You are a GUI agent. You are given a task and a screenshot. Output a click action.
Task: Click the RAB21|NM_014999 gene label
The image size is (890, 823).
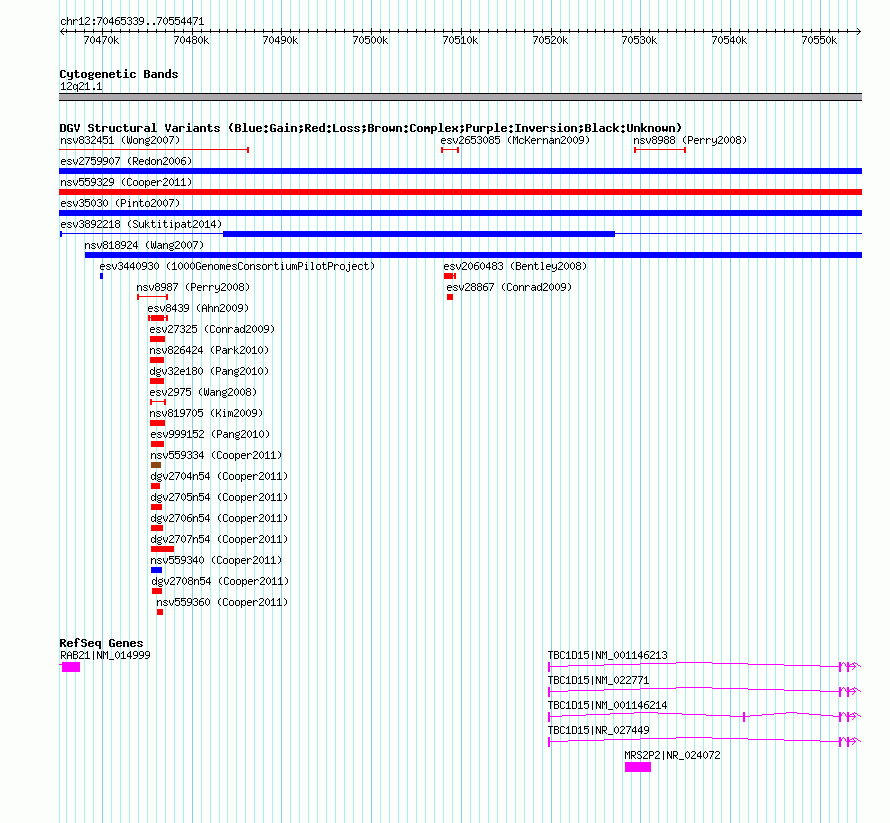105,655
